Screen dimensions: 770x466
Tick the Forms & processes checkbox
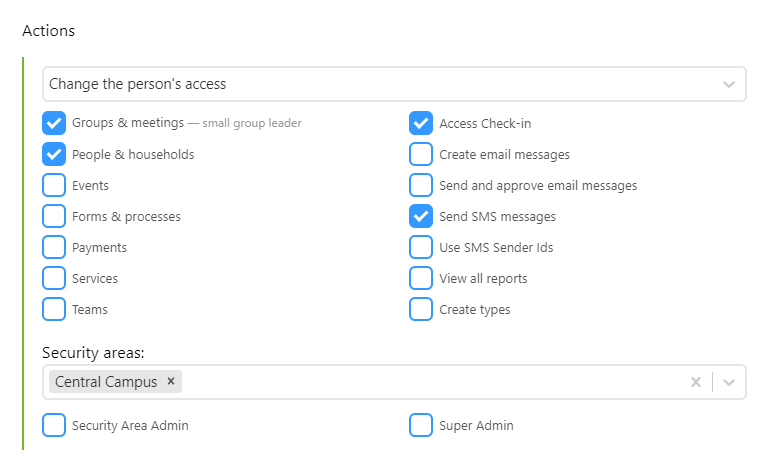tap(54, 216)
